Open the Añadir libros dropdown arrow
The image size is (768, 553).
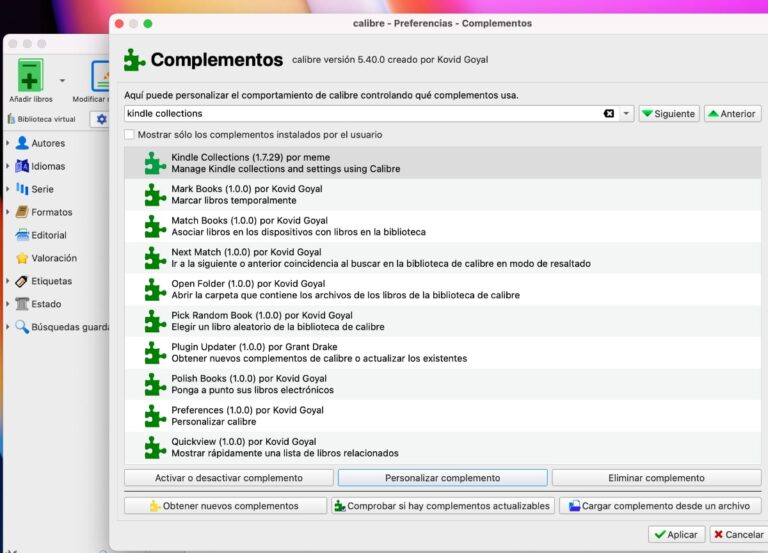(62, 80)
